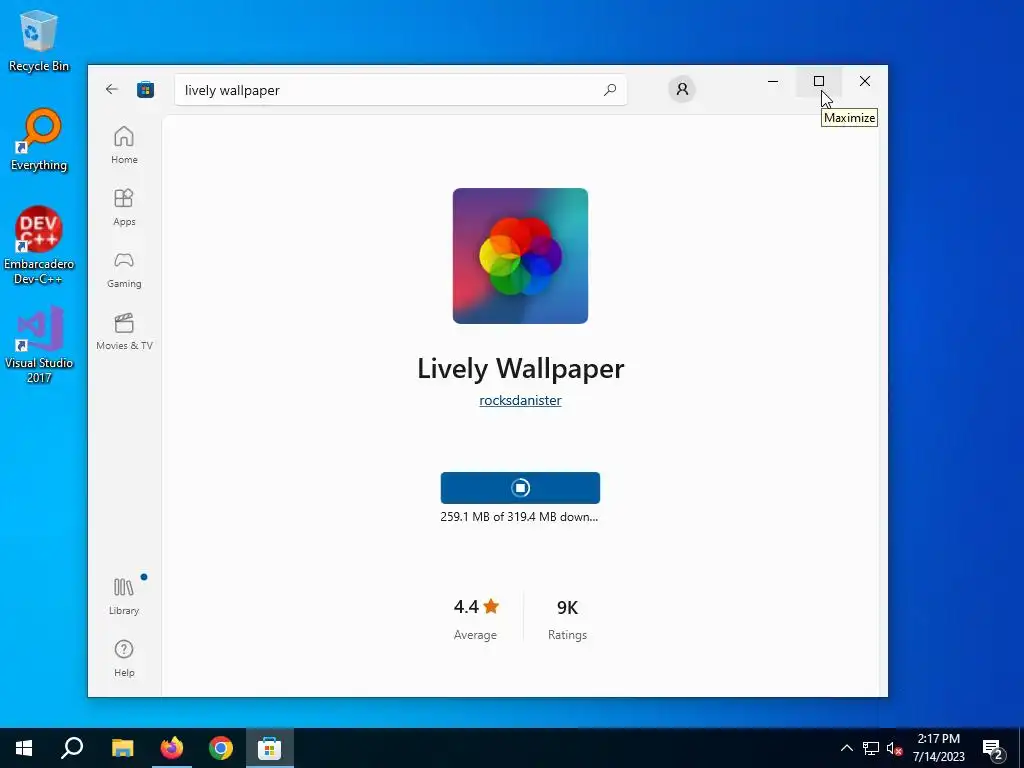1024x768 pixels.
Task: Open Movies & TV section
Action: 124,332
